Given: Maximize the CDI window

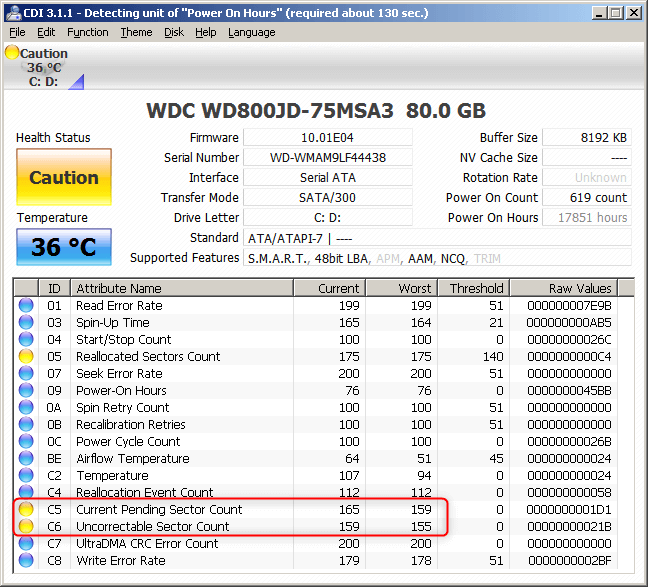Looking at the screenshot, I should (616, 13).
